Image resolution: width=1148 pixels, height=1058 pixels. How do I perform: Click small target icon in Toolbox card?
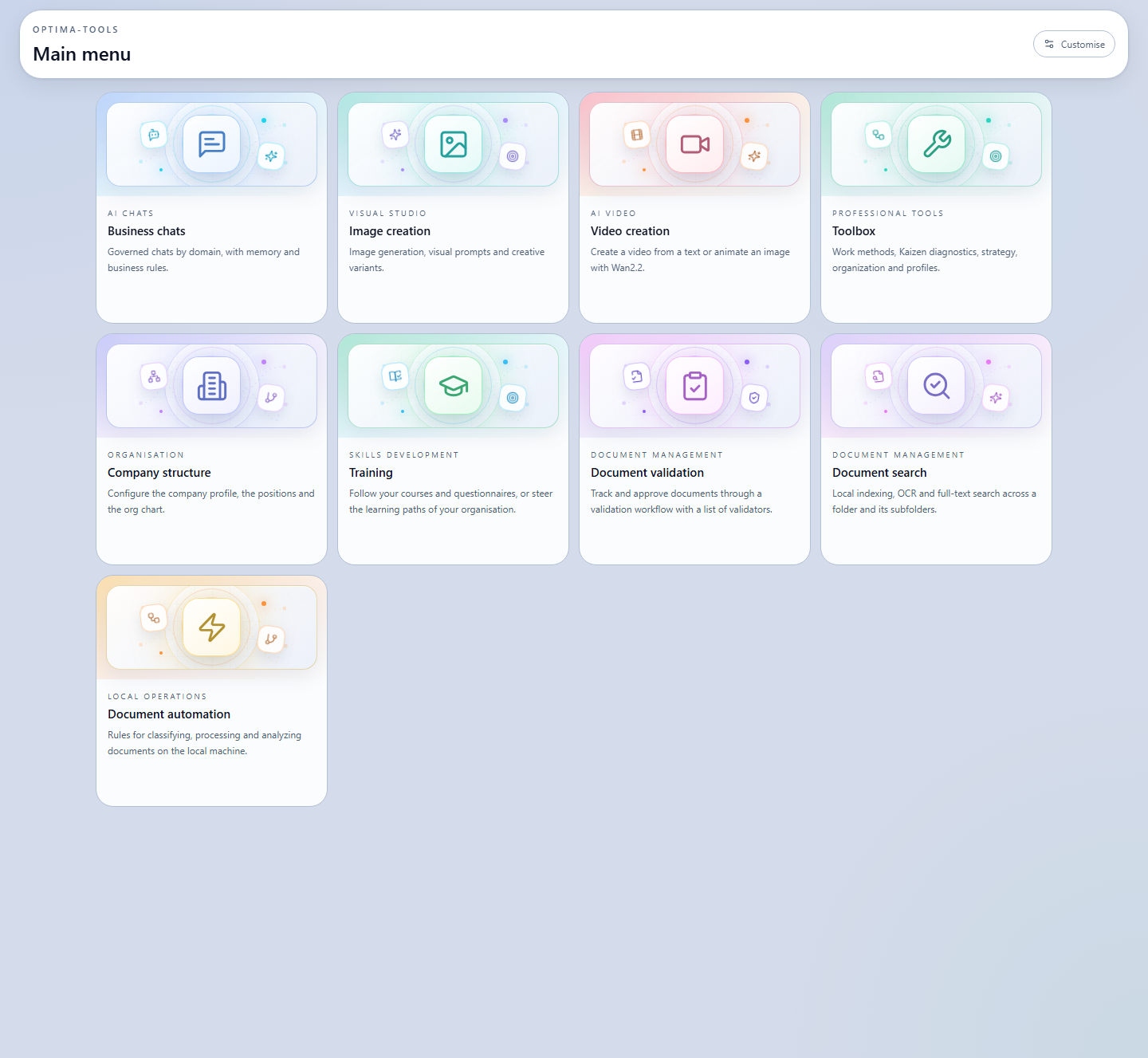(x=996, y=156)
